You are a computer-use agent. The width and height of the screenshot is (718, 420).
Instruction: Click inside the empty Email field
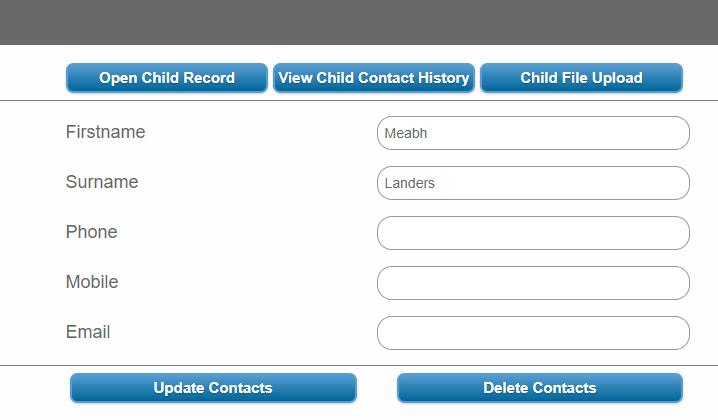[x=533, y=333]
